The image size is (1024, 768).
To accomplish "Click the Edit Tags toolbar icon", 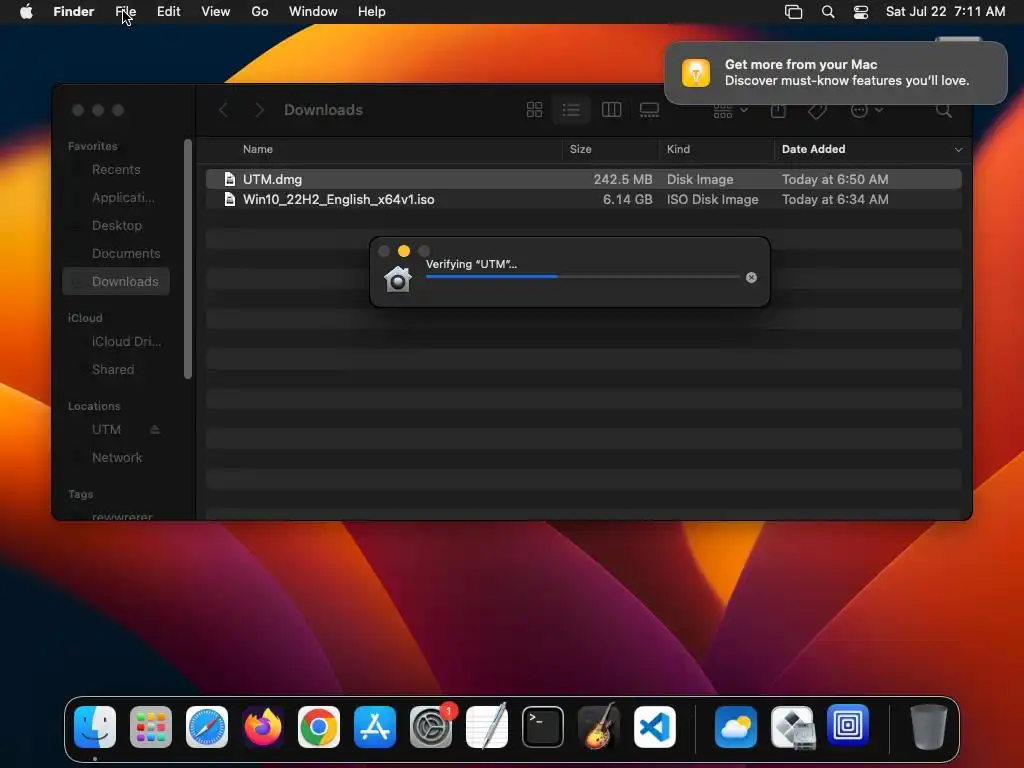I will click(x=817, y=111).
